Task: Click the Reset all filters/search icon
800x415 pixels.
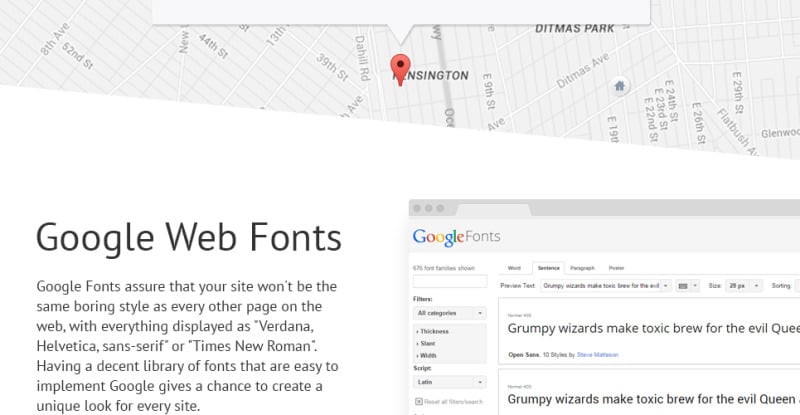Action: (x=419, y=402)
